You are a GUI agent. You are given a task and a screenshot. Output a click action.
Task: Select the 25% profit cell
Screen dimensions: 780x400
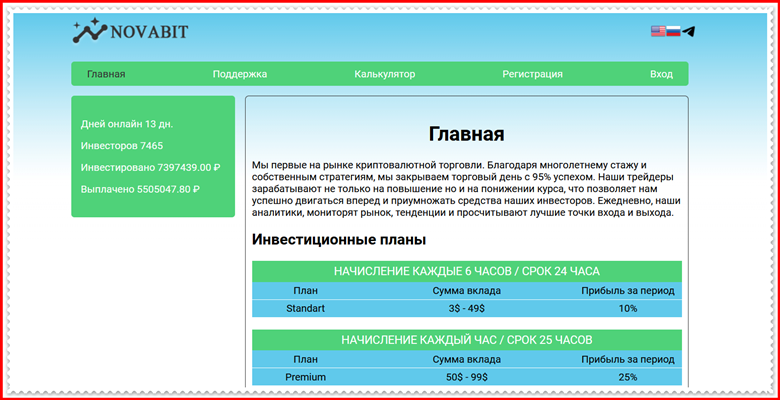point(628,377)
